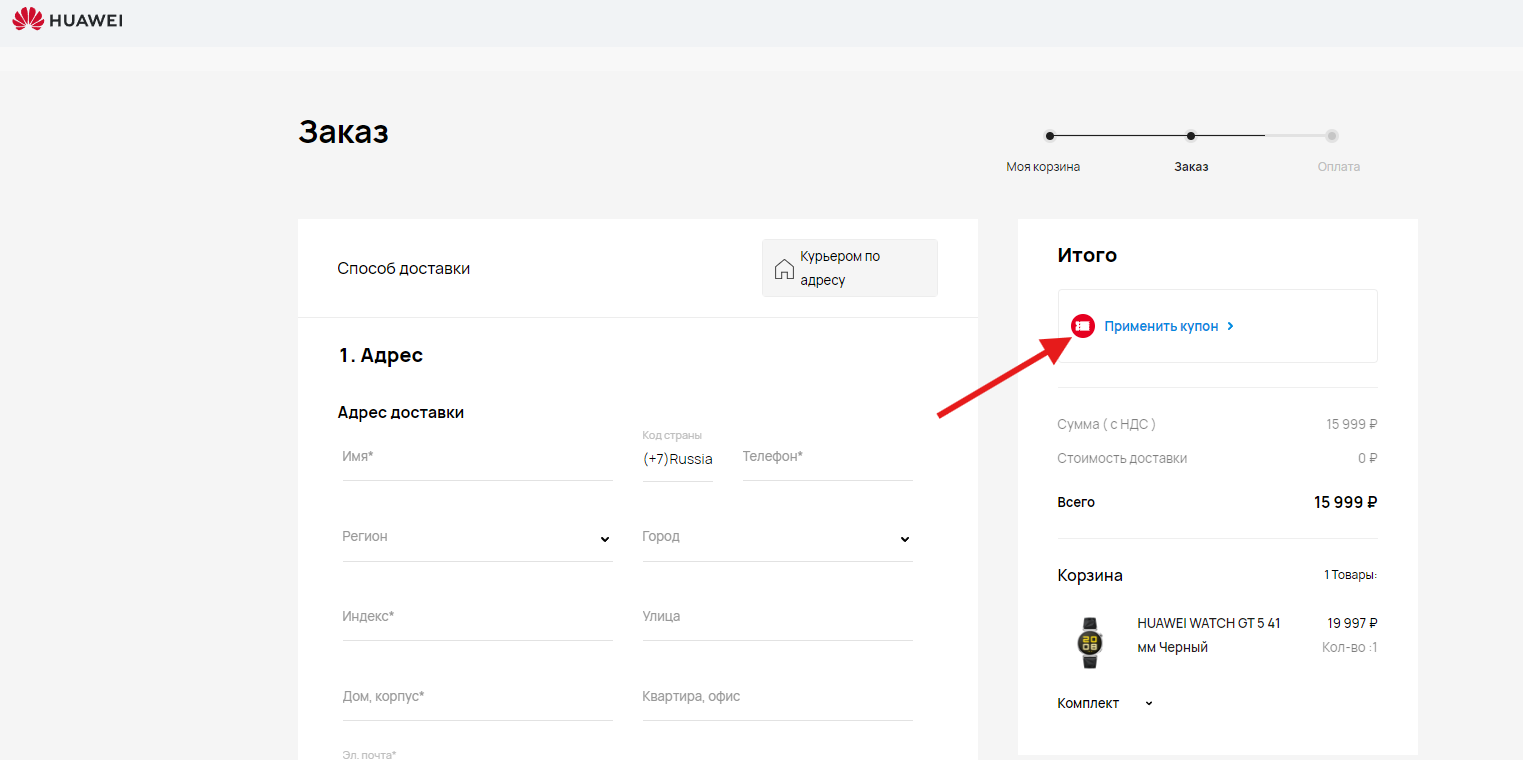
Task: Click the Сумма value 15 999 ₽
Action: (x=1352, y=424)
